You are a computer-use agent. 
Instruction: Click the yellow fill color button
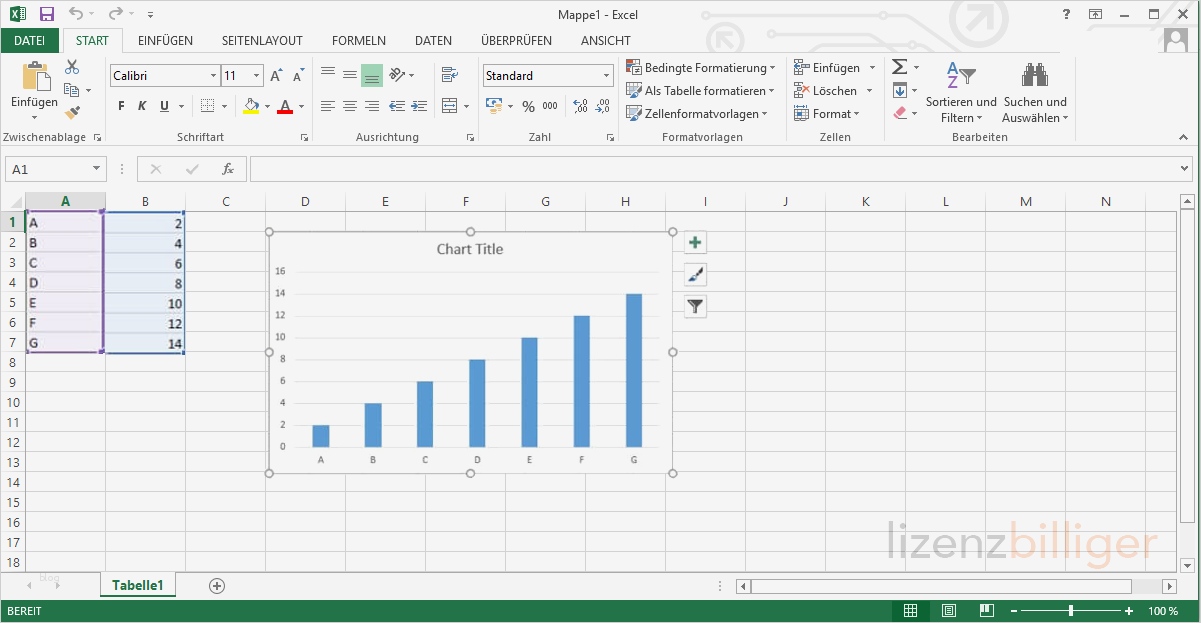251,106
